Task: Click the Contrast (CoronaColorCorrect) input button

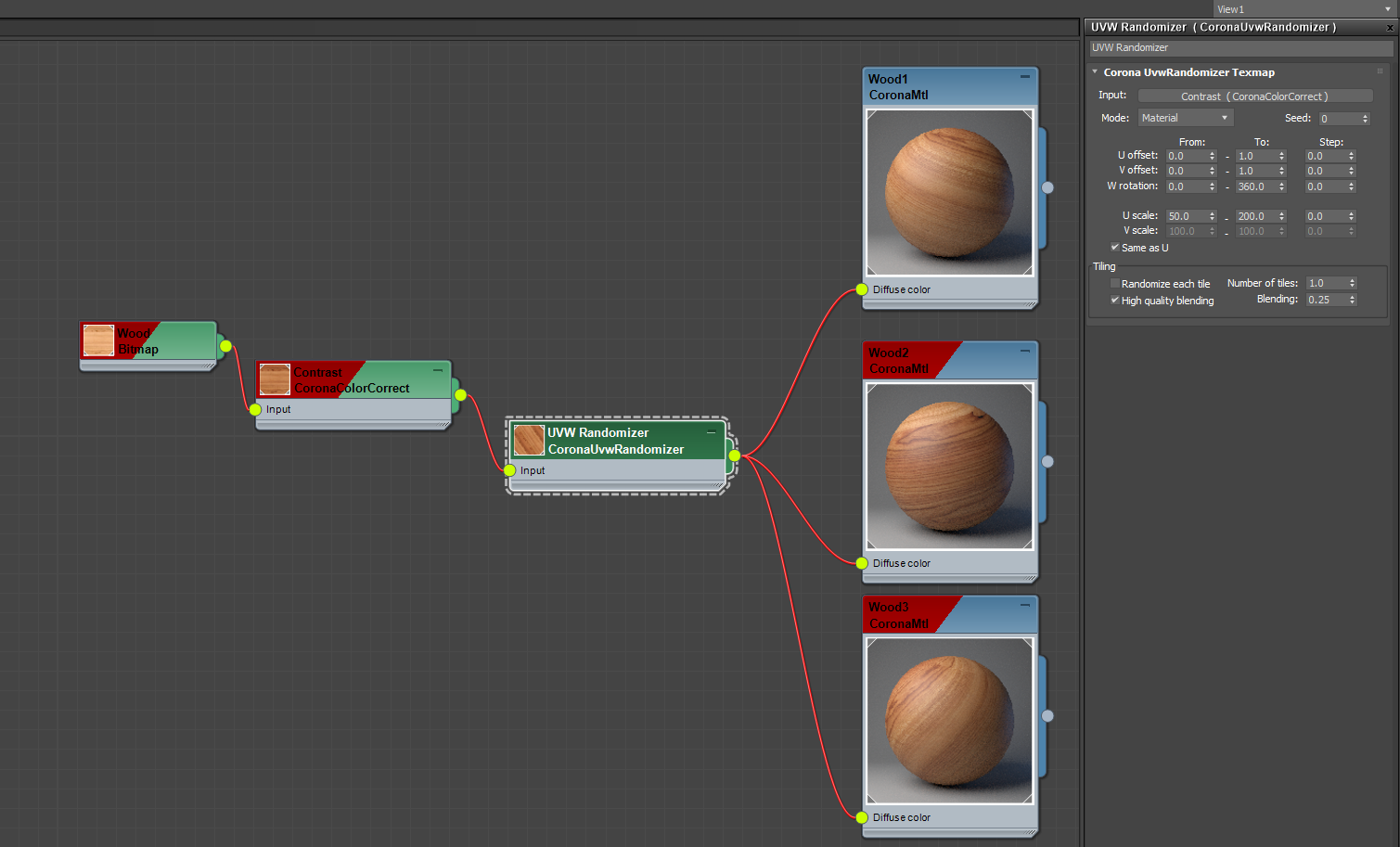Action: pyautogui.click(x=1254, y=96)
